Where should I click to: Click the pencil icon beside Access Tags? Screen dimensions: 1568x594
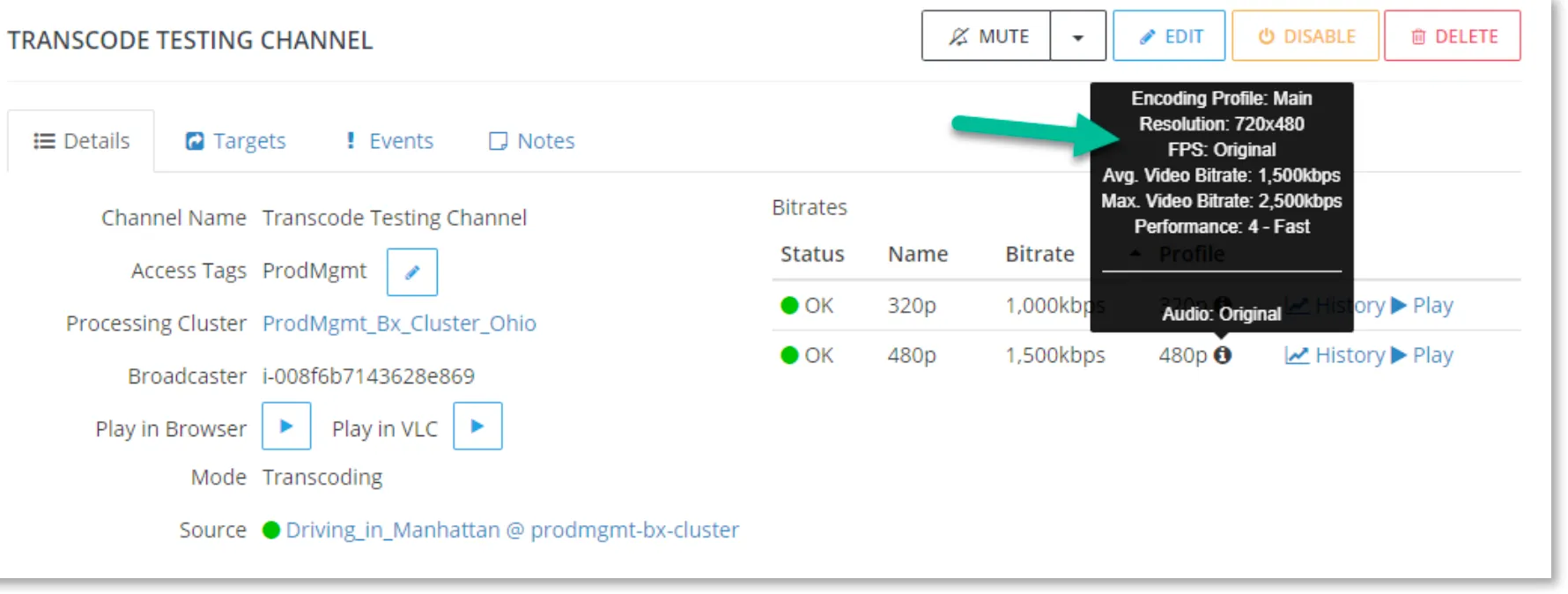pyautogui.click(x=412, y=272)
